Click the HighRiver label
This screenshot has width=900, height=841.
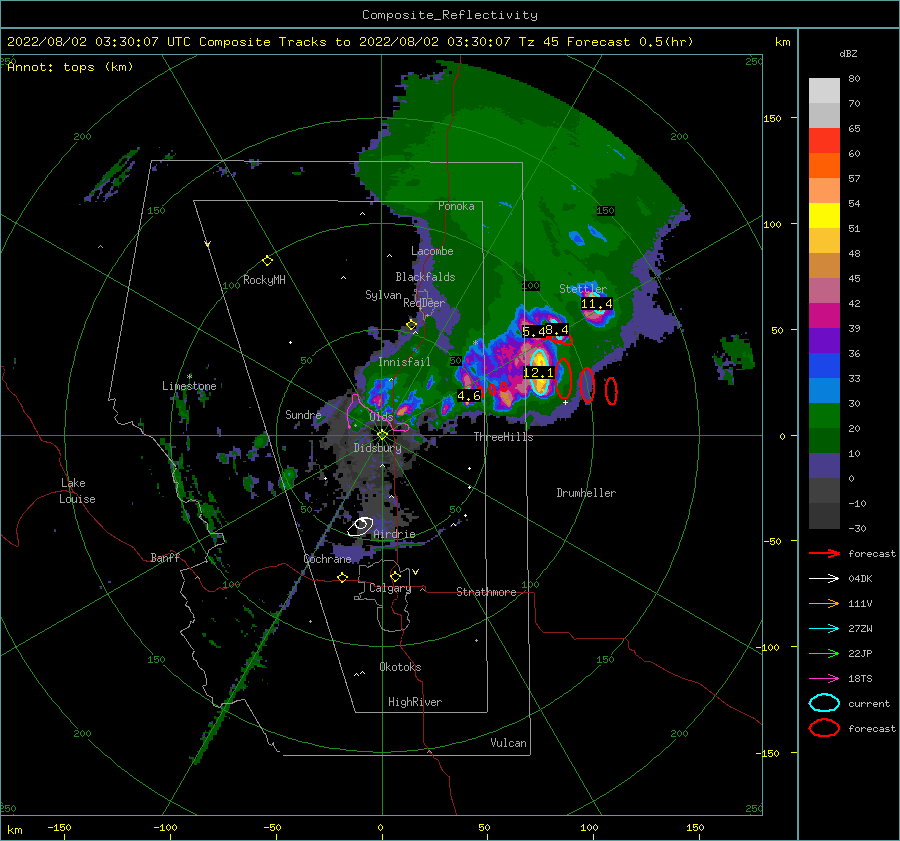point(415,702)
